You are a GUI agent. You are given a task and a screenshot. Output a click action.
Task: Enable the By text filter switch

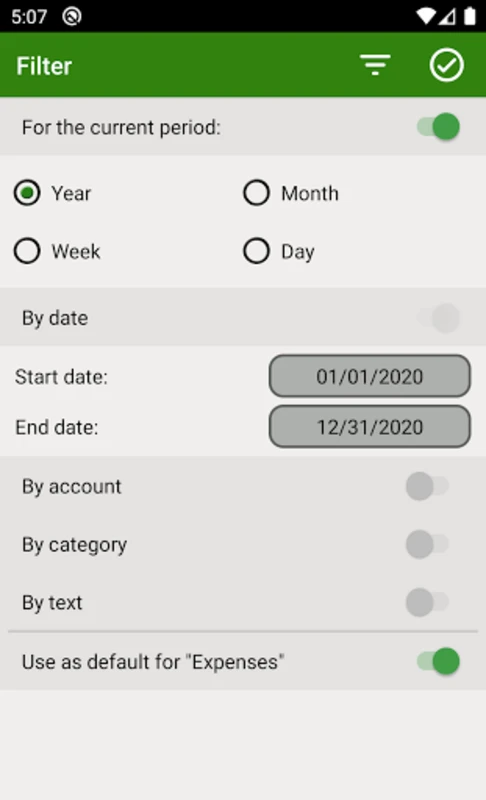pos(427,602)
